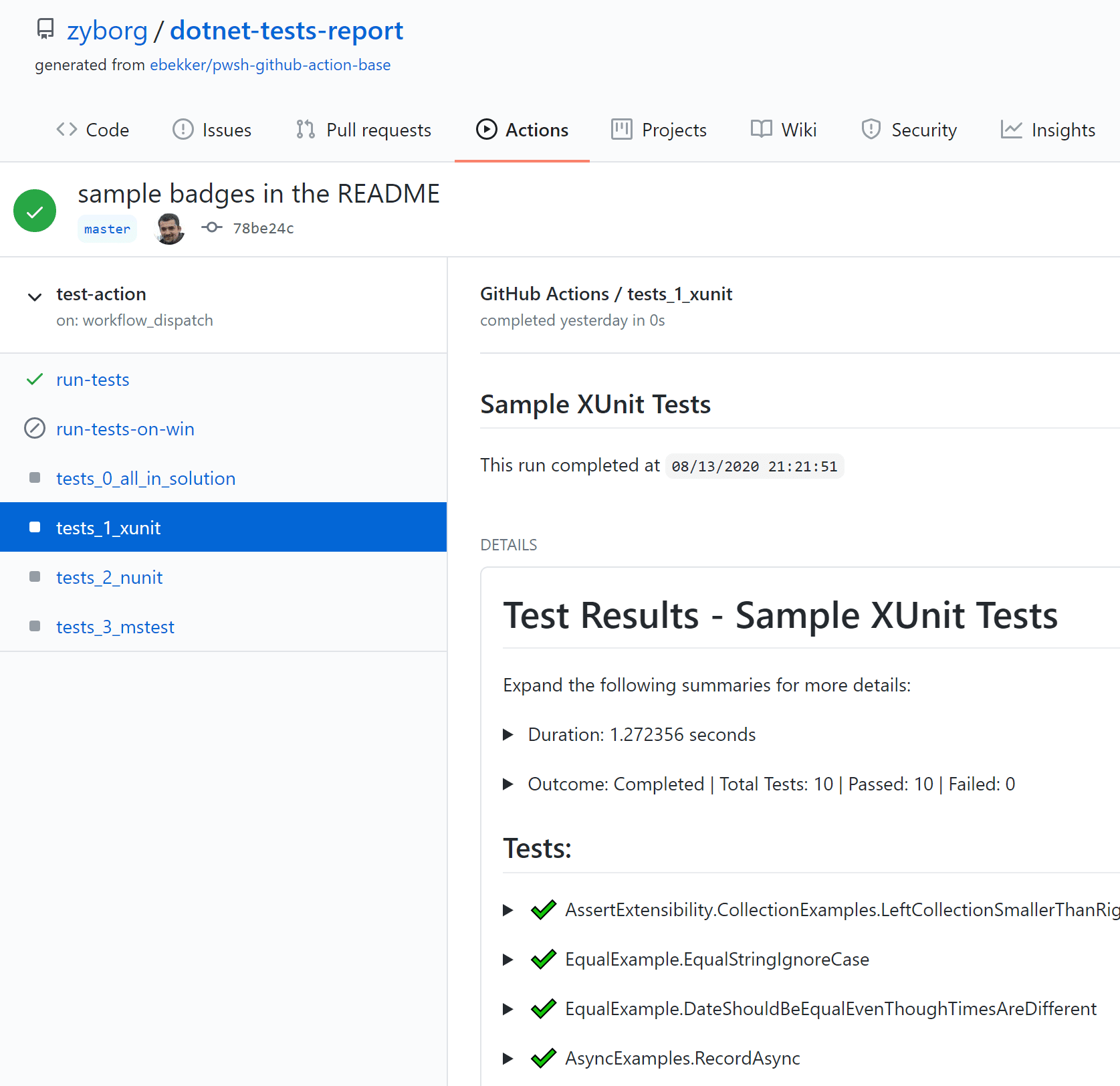Open the ebekker/pwsh-github-action-base link

coord(270,64)
